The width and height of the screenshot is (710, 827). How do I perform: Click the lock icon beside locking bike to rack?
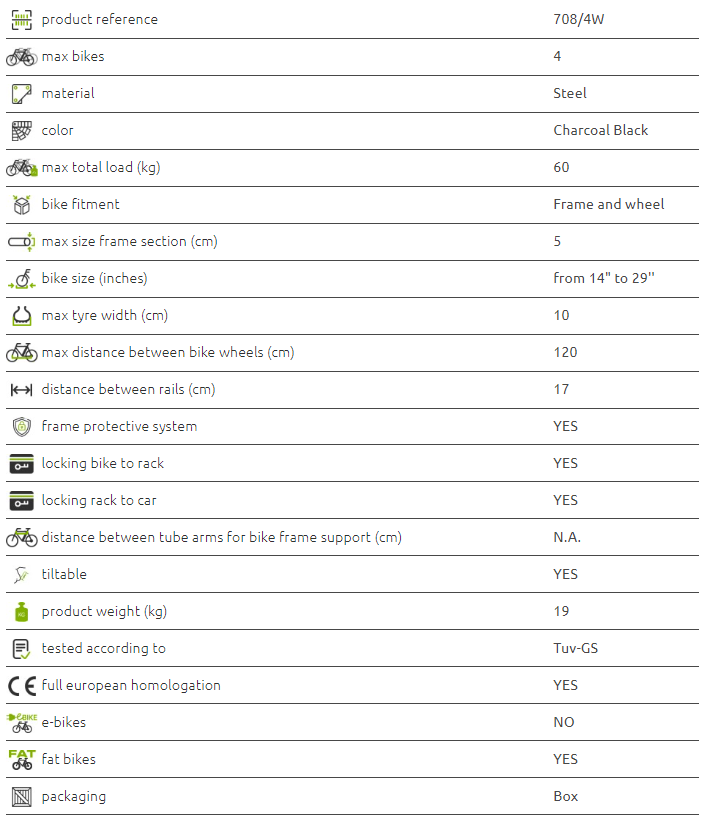coord(21,464)
